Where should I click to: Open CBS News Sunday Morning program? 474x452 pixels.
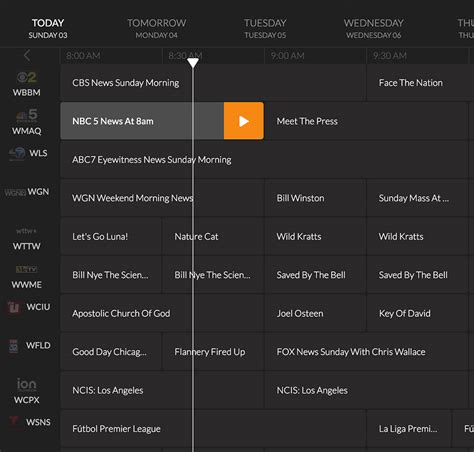coord(213,82)
